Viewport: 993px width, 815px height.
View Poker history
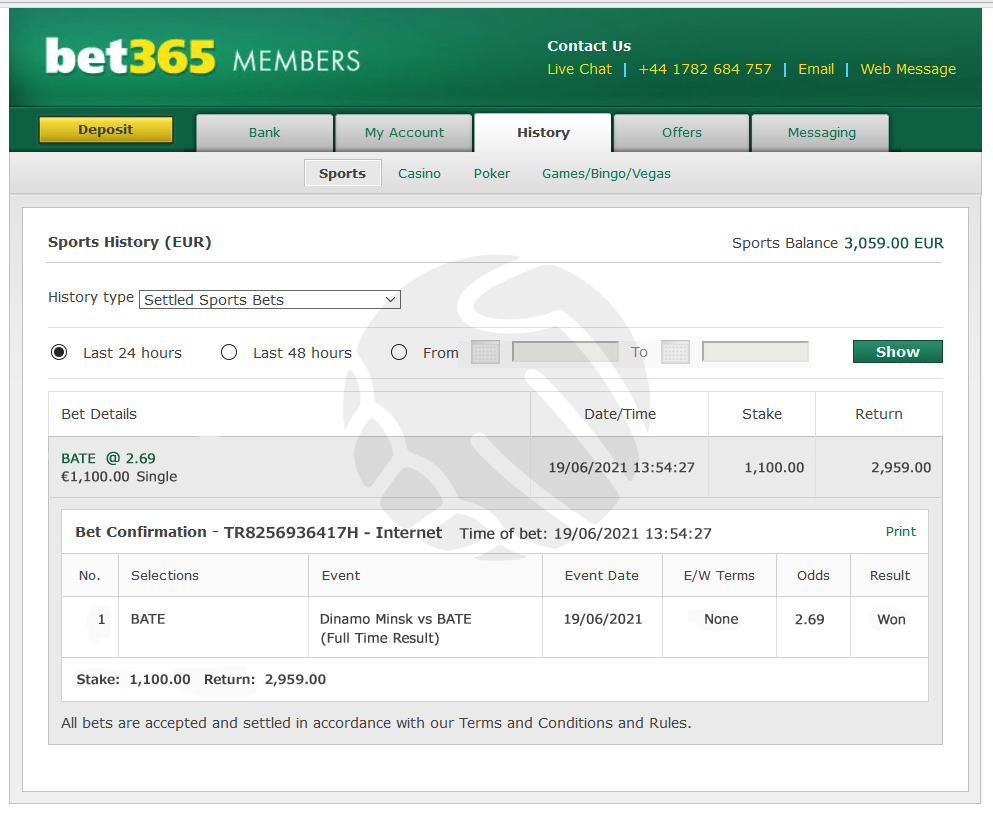[x=491, y=174]
